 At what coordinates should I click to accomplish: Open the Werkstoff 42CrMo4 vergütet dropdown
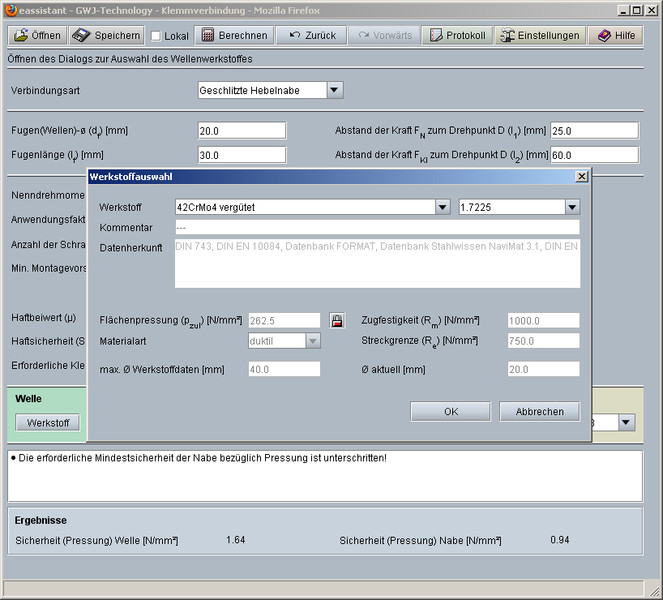pos(442,207)
